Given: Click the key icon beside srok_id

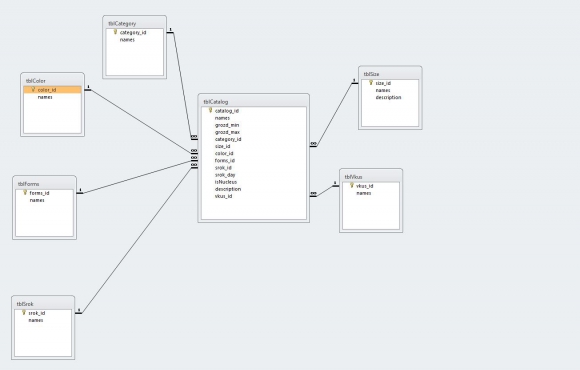Looking at the screenshot, I should pos(24,313).
